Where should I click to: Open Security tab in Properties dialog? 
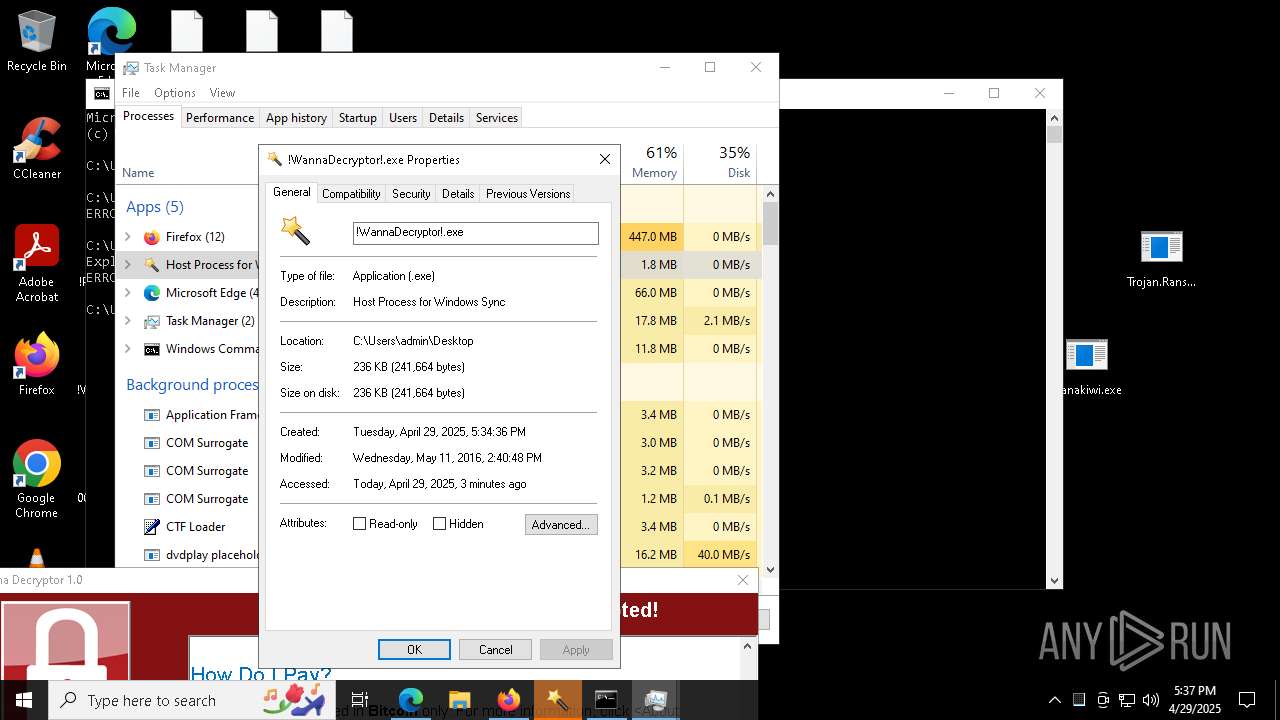pyautogui.click(x=411, y=194)
